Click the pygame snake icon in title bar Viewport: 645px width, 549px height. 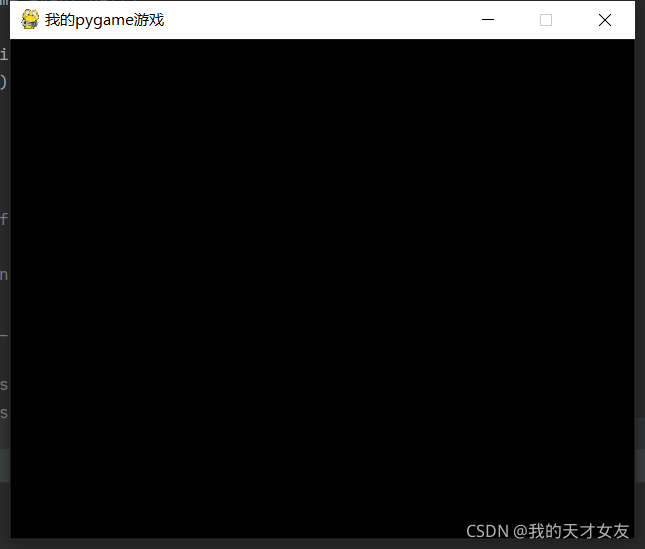[30, 19]
